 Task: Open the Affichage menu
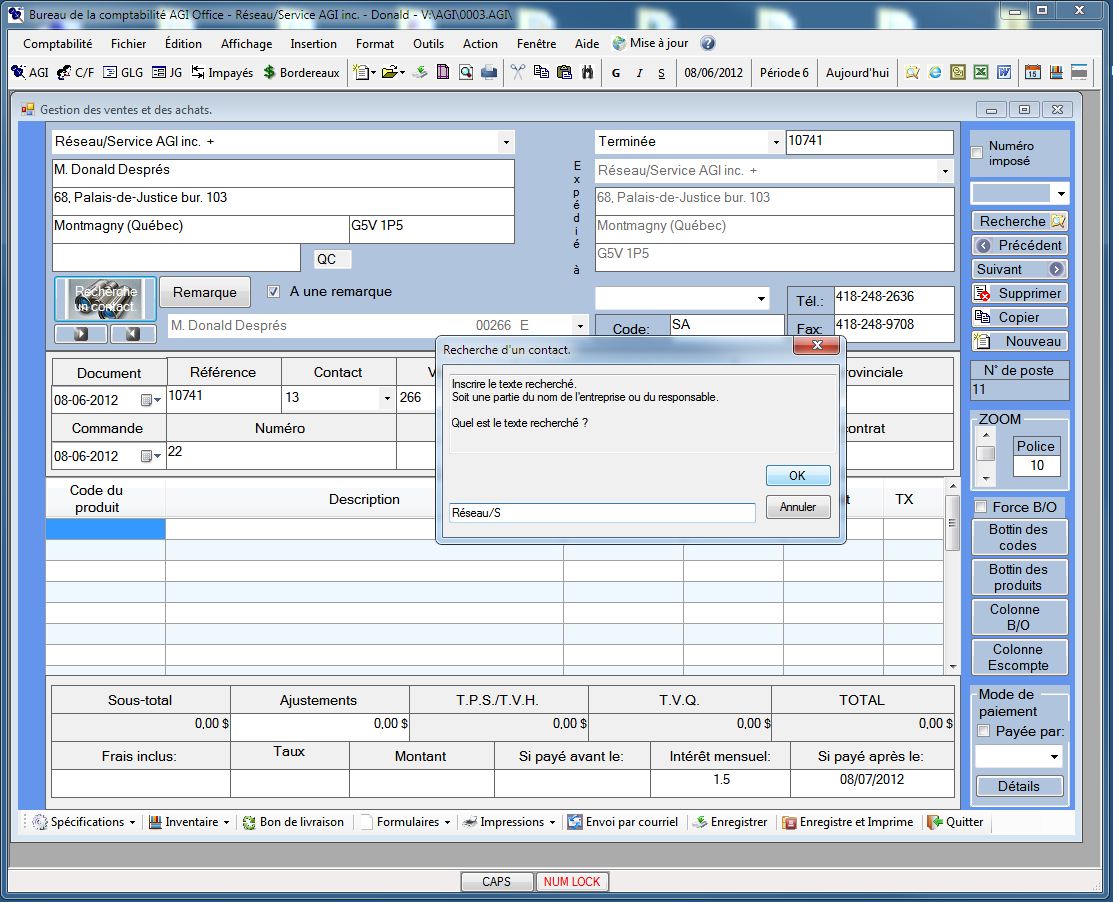246,43
